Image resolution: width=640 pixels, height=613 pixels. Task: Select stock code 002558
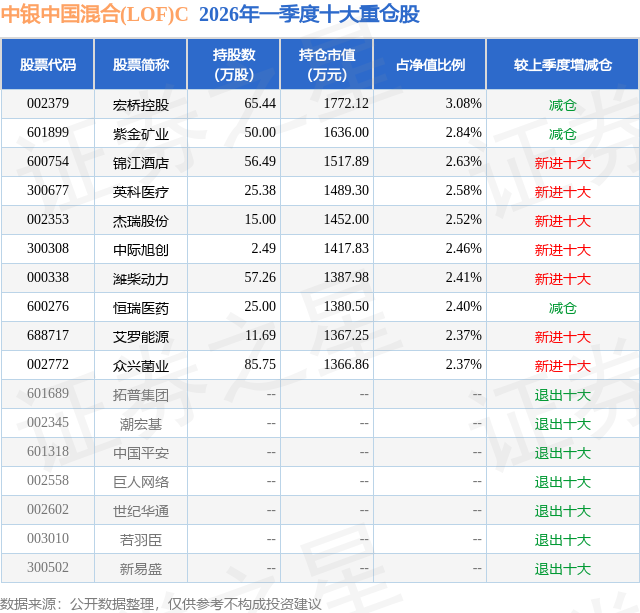48,480
